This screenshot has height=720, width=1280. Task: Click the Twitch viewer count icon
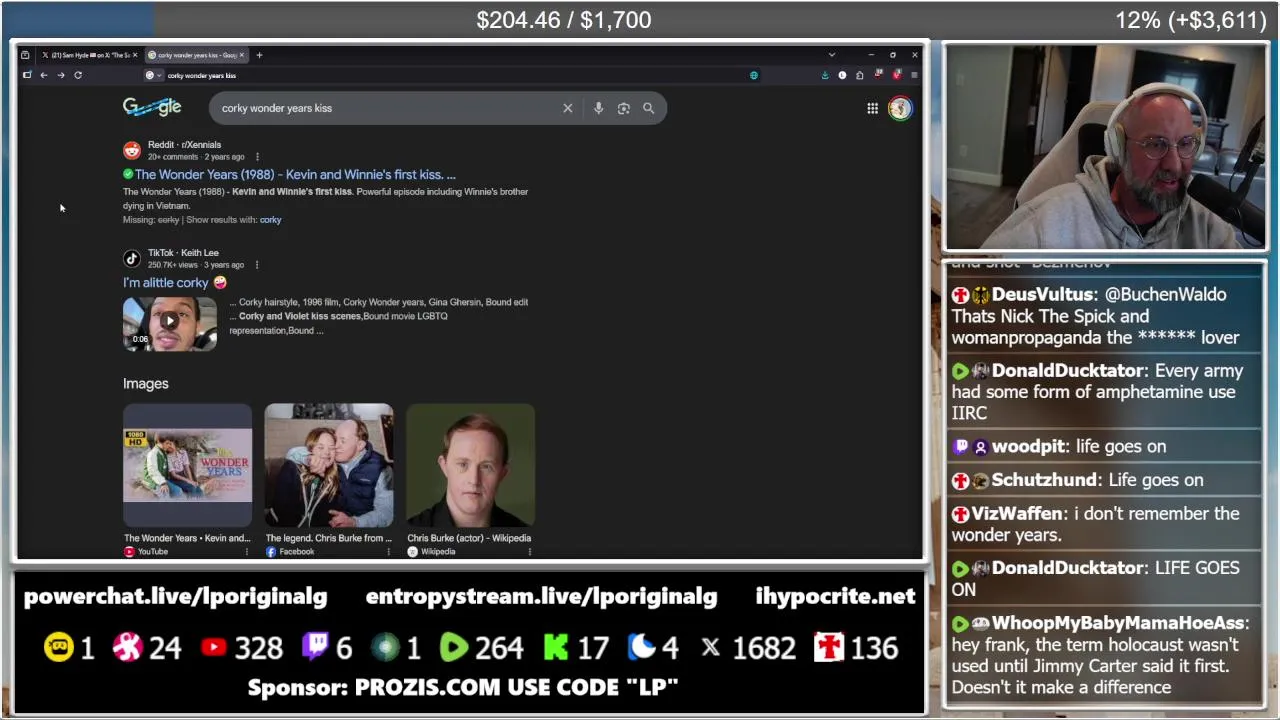[314, 647]
